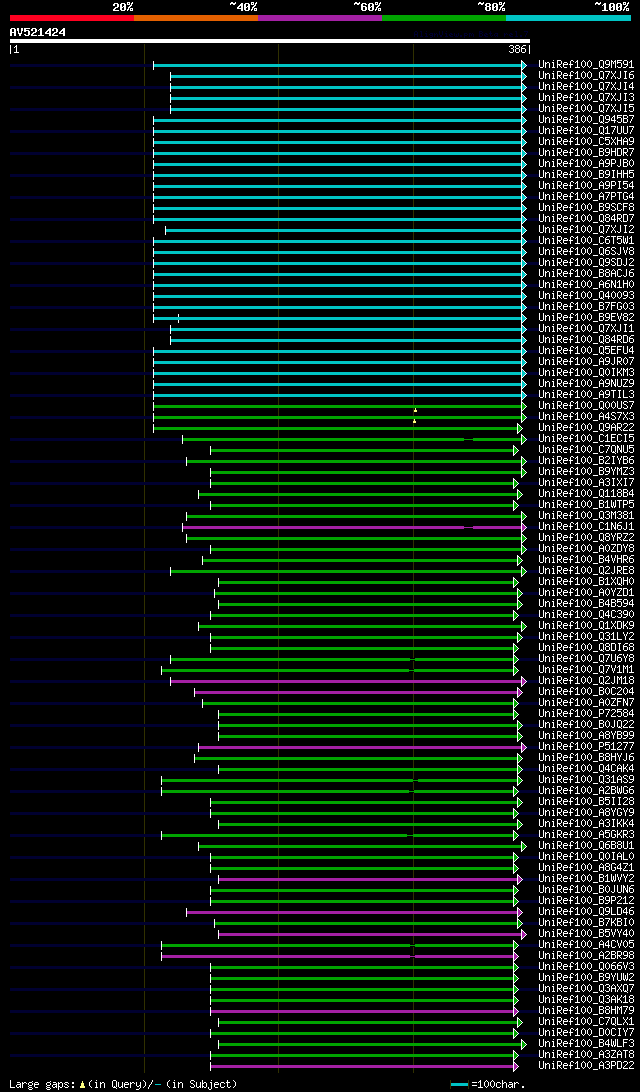This screenshot has width=640, height=1092.
Task: Open hit UniRef100_Q945B7
Action: 586,120
